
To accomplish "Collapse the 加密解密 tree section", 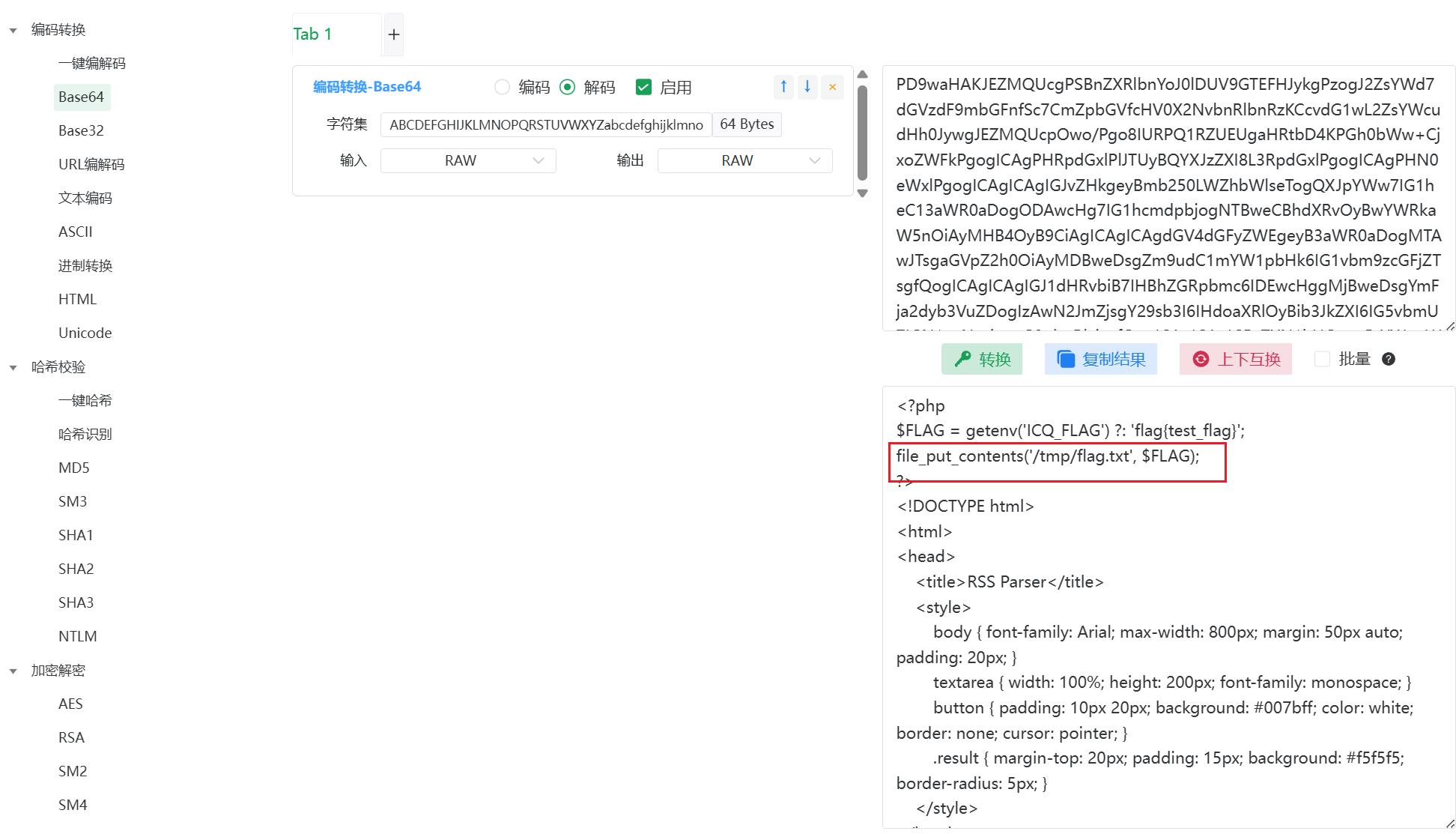I will click(x=13, y=671).
